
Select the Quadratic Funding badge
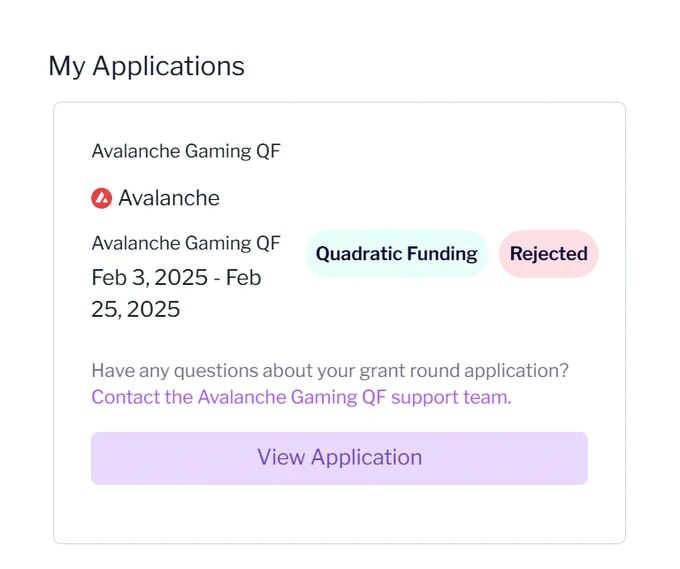396,254
